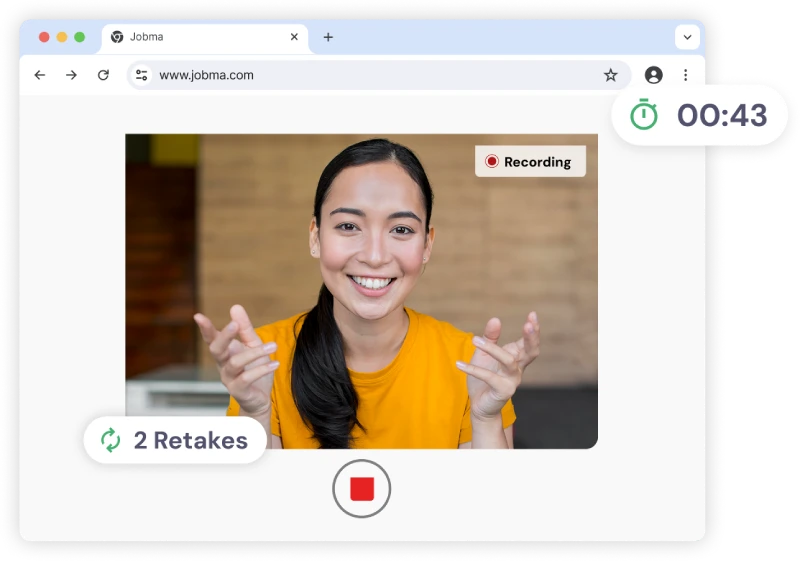Click the candidate video preview
The height and width of the screenshot is (561, 800).
[x=361, y=291]
